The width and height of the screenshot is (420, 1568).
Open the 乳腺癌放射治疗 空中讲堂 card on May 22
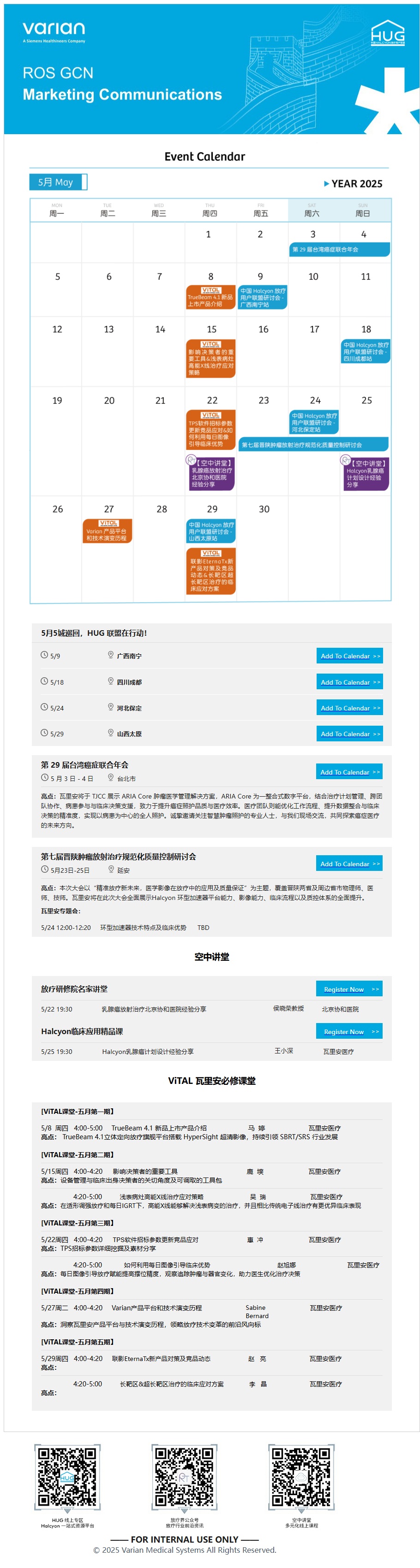pos(211,473)
